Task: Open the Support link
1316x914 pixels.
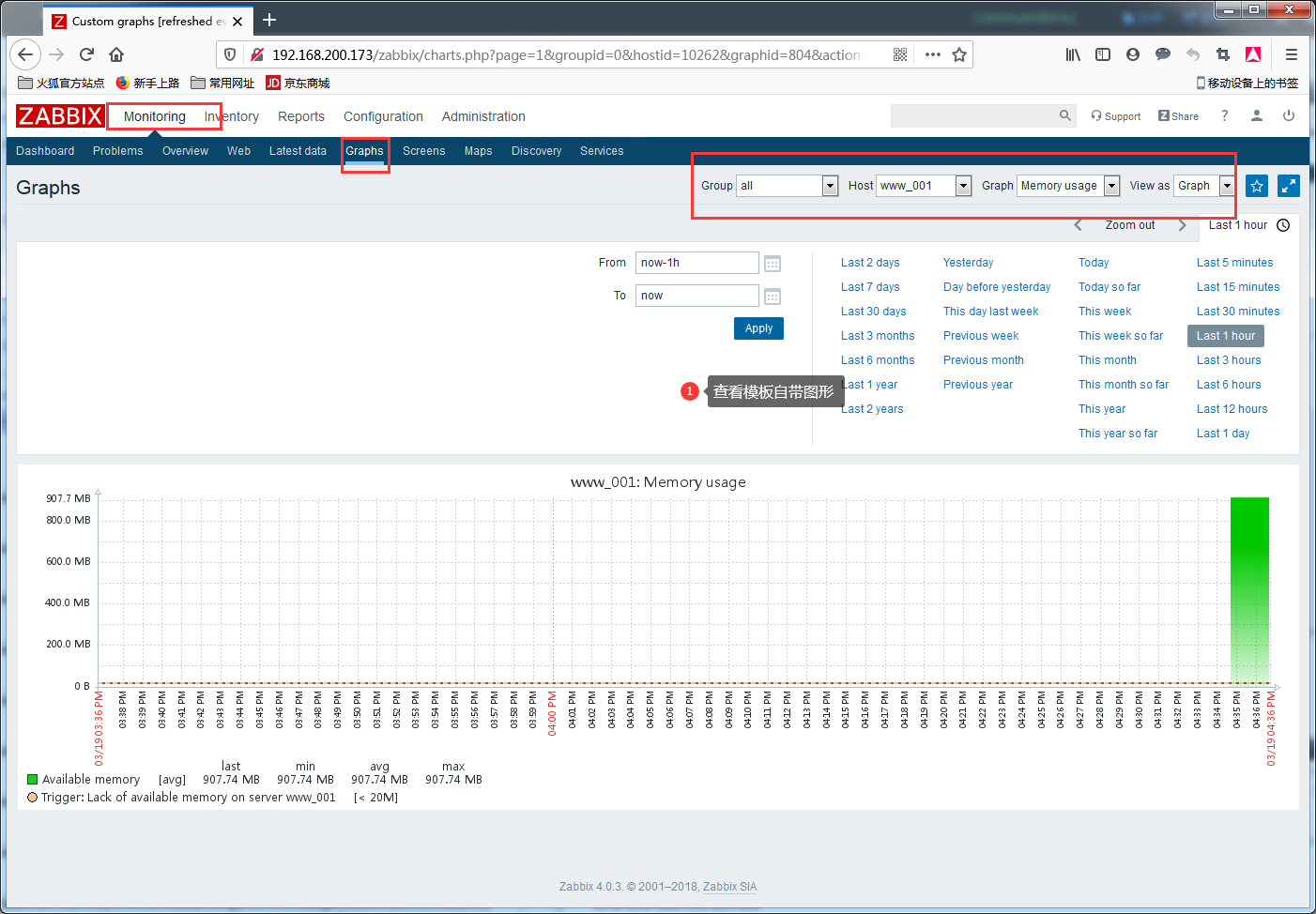Action: [1116, 116]
